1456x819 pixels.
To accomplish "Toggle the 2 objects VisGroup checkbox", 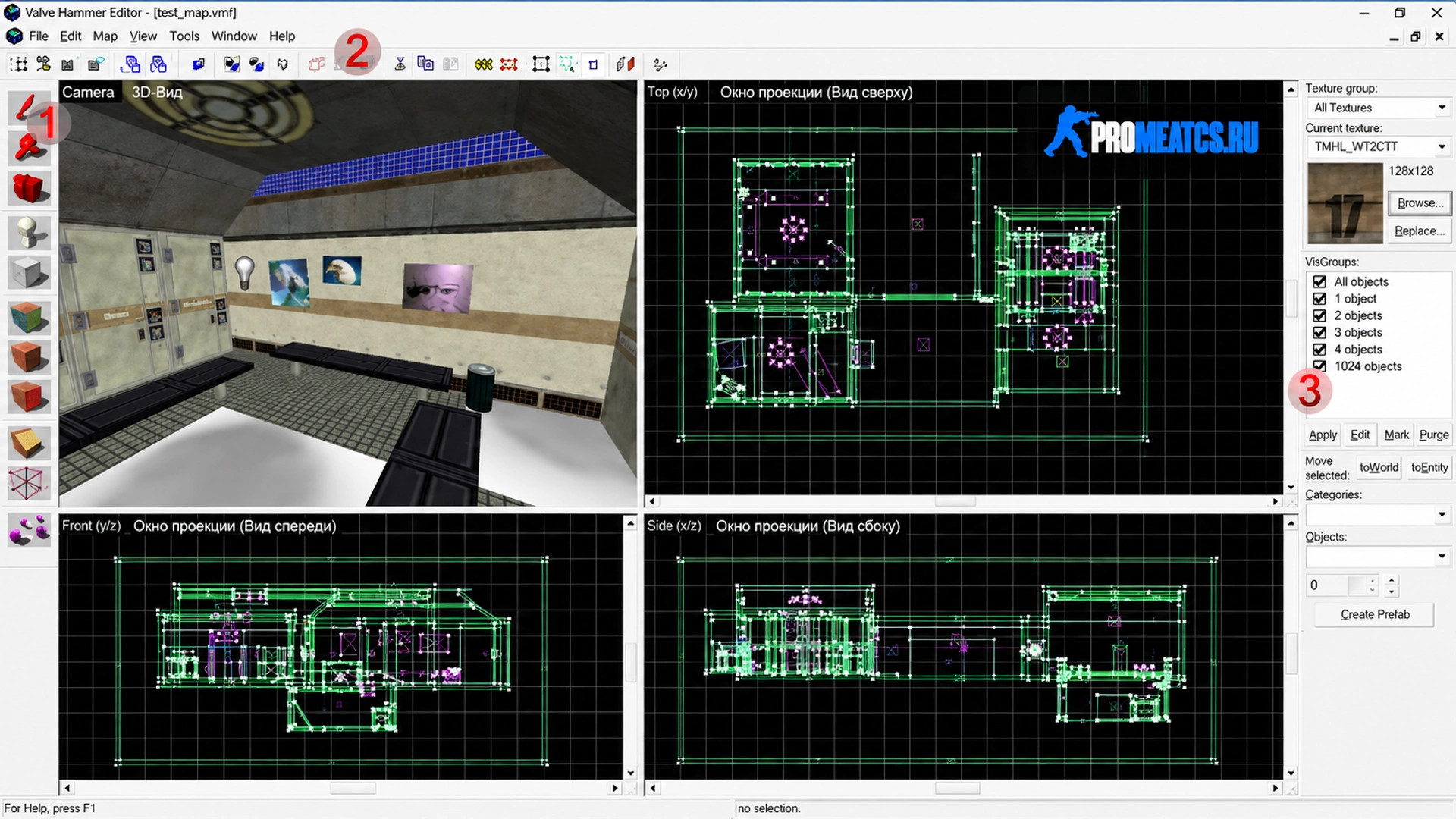I will coord(1319,315).
